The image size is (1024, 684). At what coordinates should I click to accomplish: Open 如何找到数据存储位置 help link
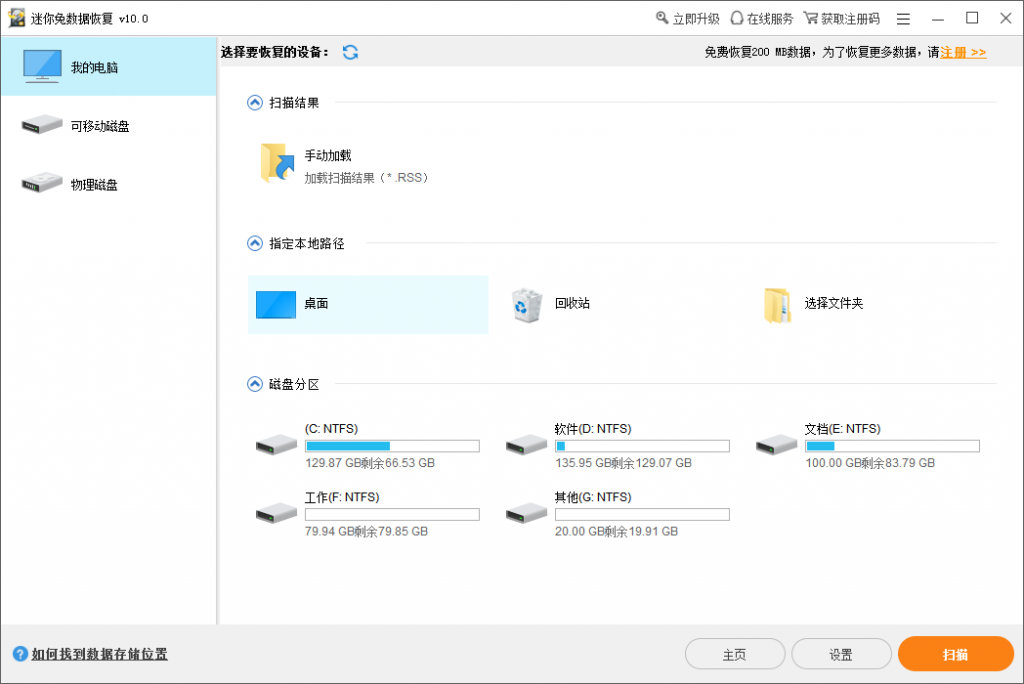pos(99,654)
